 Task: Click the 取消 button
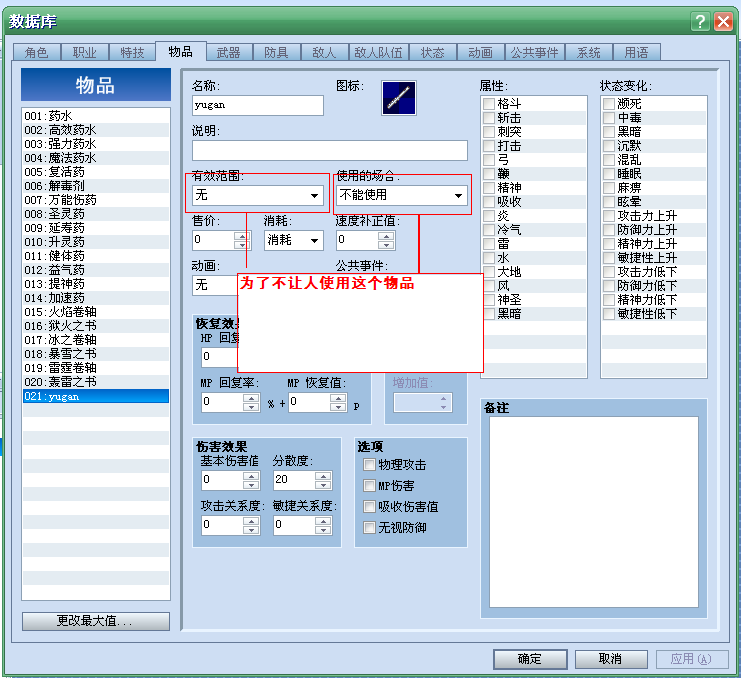(x=611, y=659)
